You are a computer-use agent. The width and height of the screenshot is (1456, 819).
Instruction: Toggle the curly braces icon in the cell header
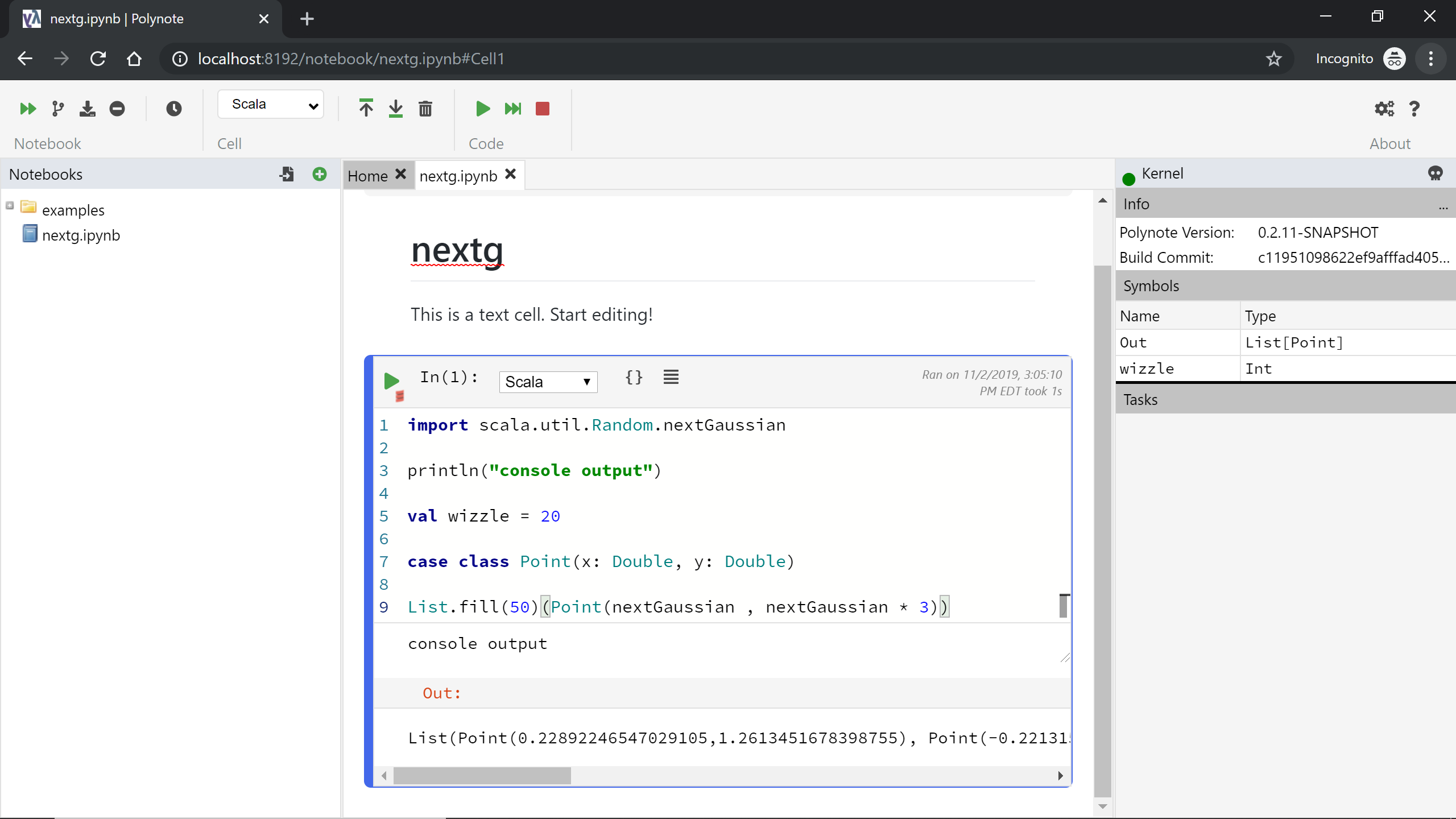634,377
